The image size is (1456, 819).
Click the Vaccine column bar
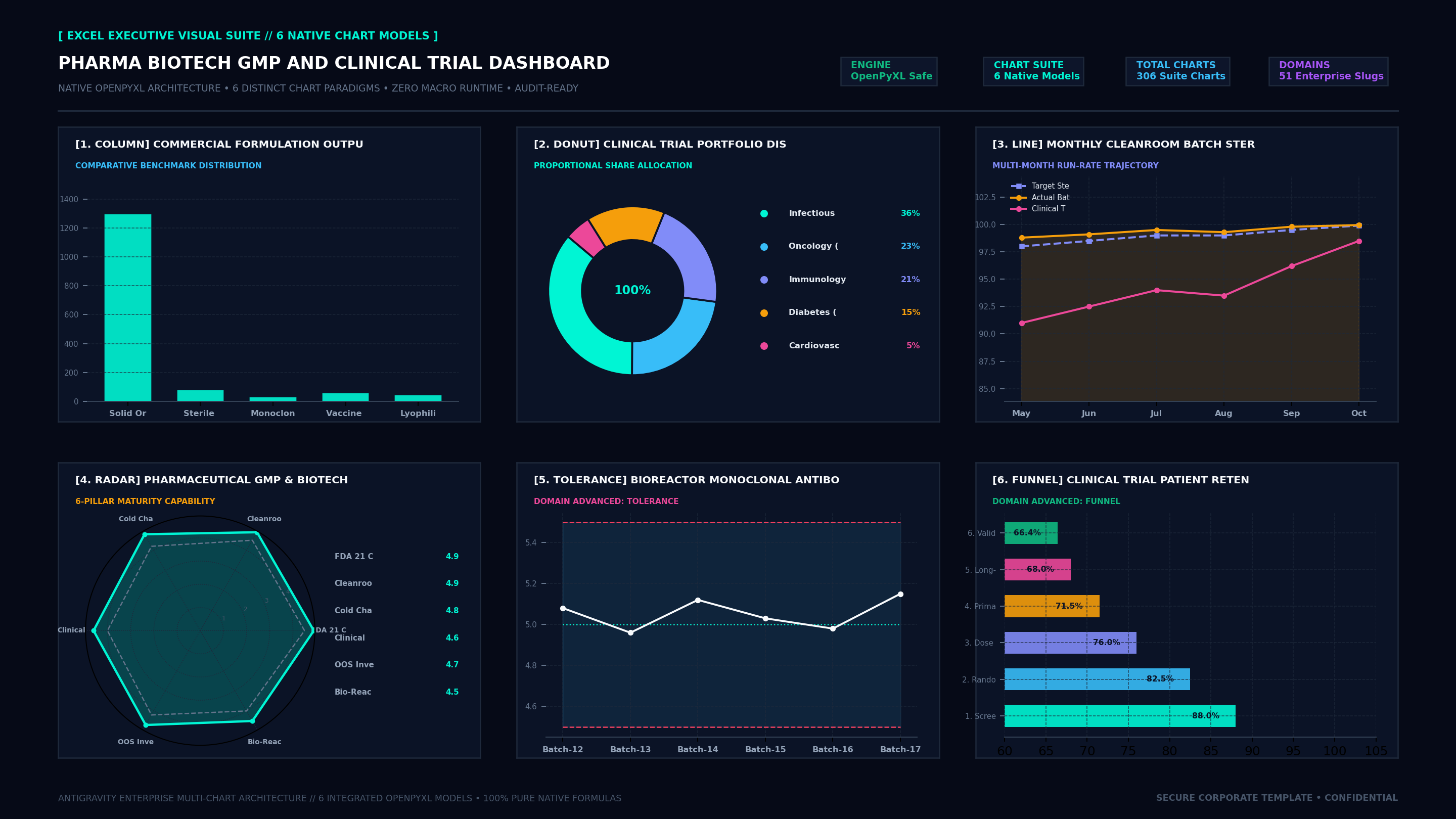point(345,397)
